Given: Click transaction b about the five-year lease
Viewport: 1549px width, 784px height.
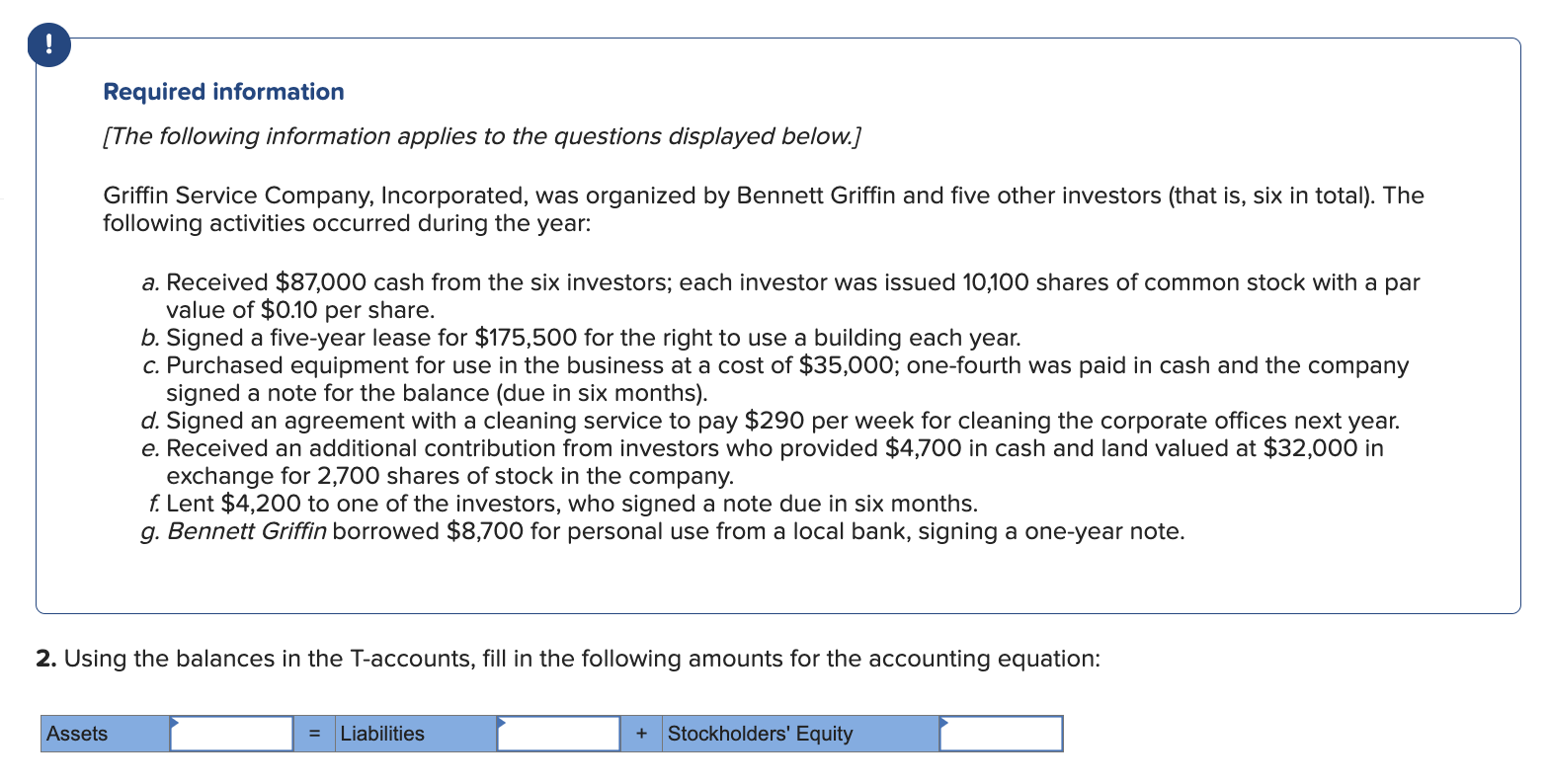Looking at the screenshot, I should click(x=581, y=338).
